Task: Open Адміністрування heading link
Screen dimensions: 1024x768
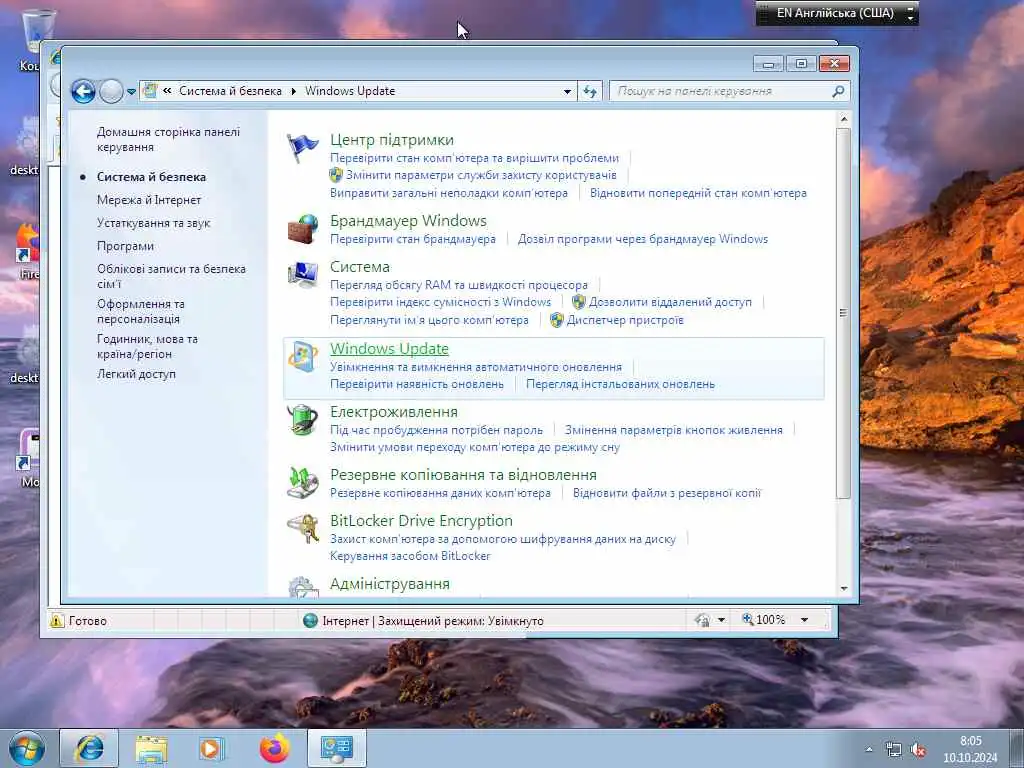Action: tap(390, 584)
